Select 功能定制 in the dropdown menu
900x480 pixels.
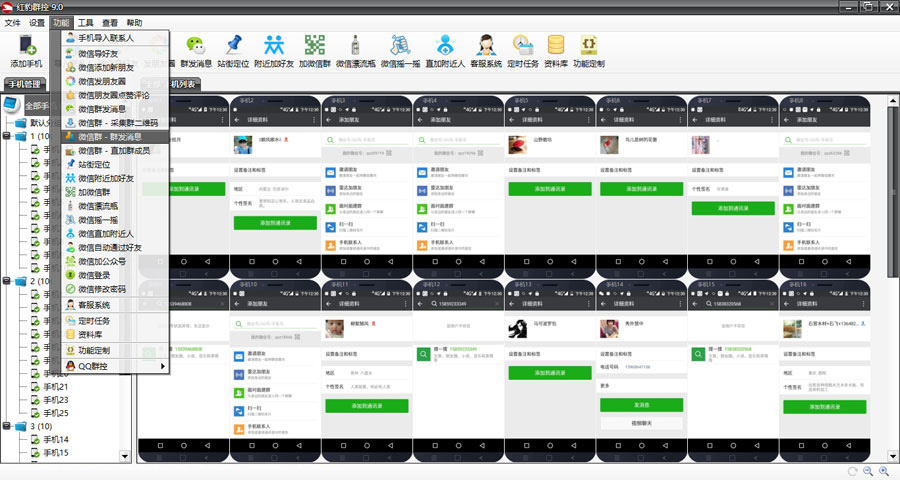coord(115,350)
